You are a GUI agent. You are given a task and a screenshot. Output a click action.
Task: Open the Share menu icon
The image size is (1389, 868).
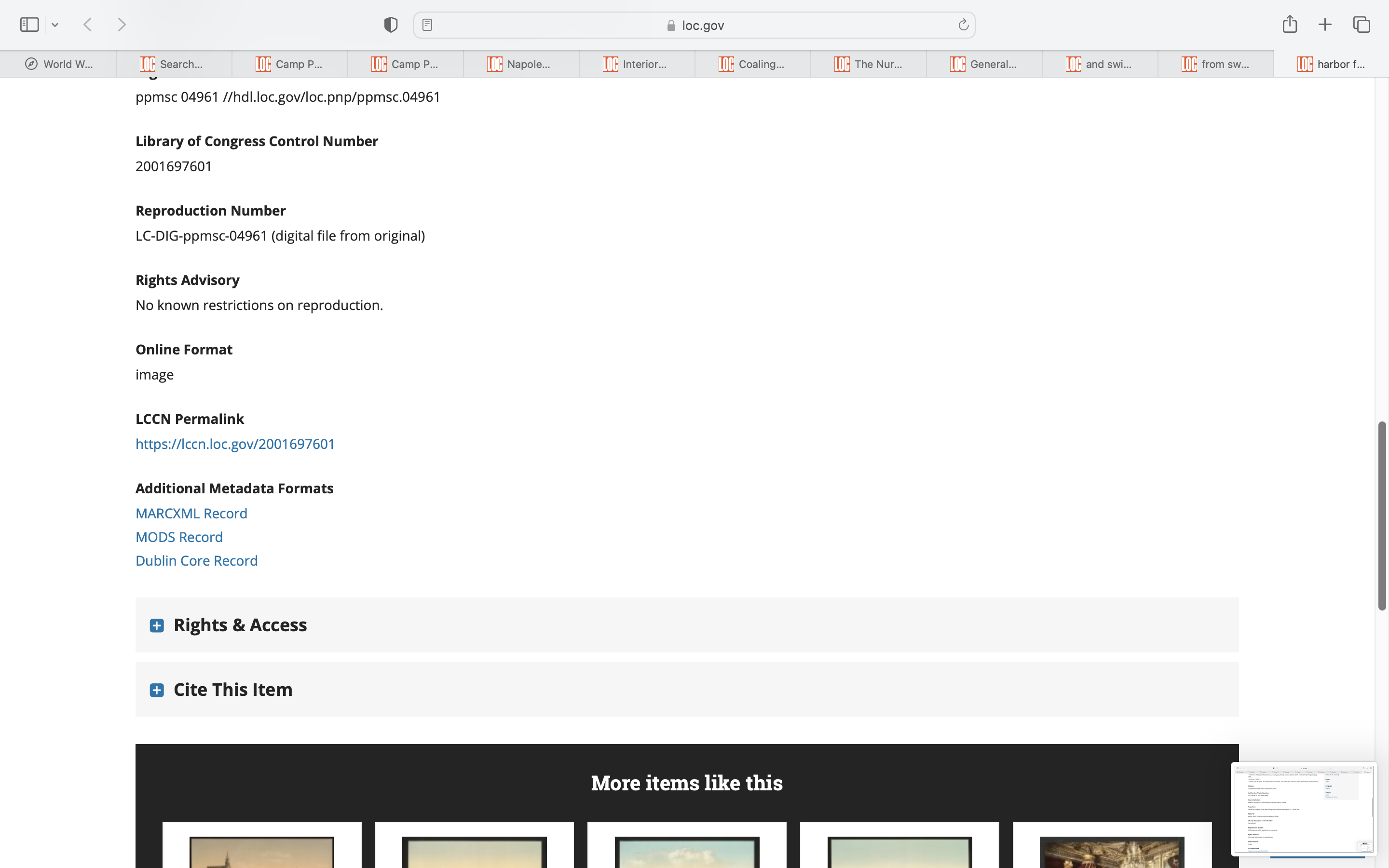click(x=1290, y=24)
